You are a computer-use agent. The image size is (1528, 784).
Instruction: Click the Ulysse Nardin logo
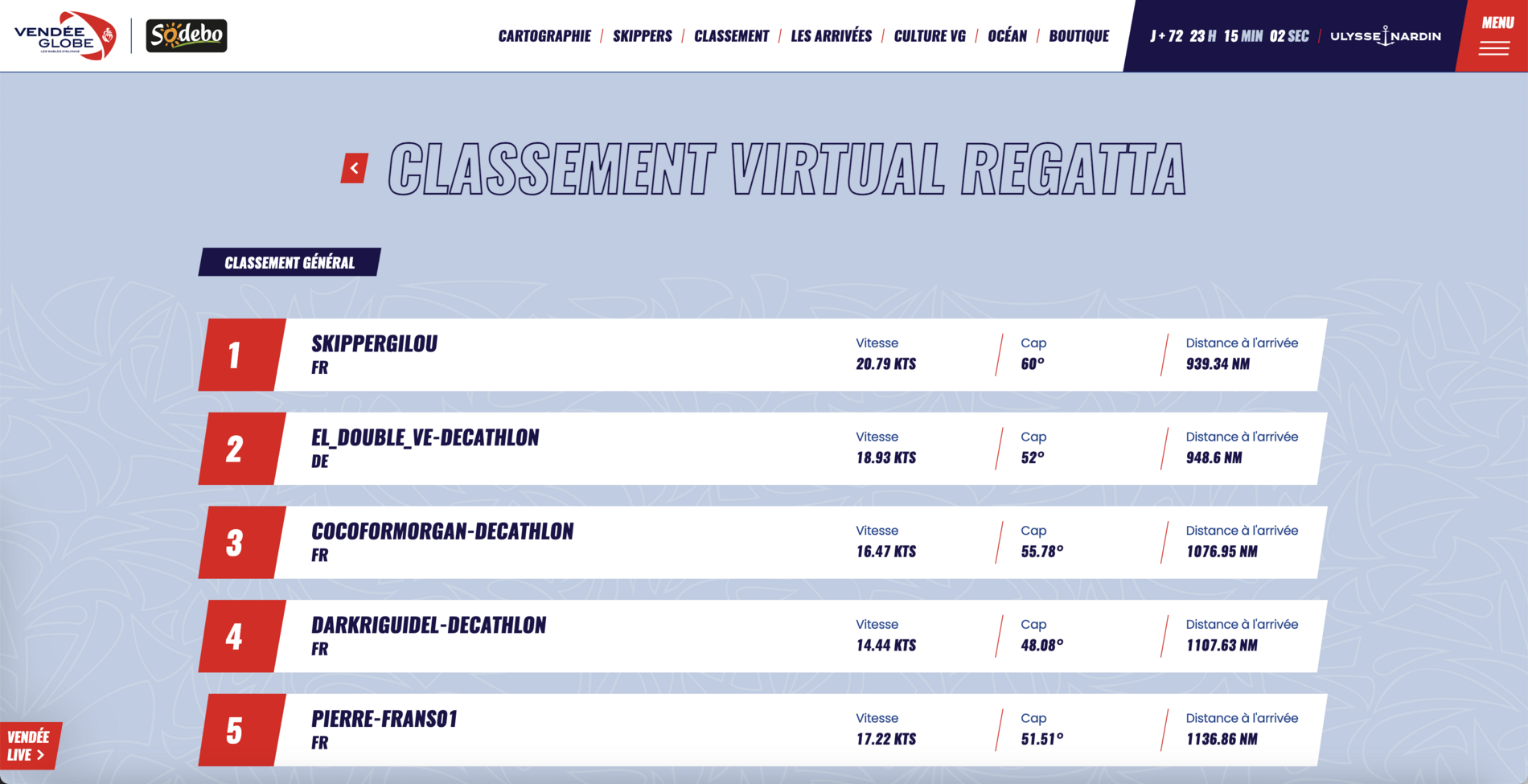1386,36
